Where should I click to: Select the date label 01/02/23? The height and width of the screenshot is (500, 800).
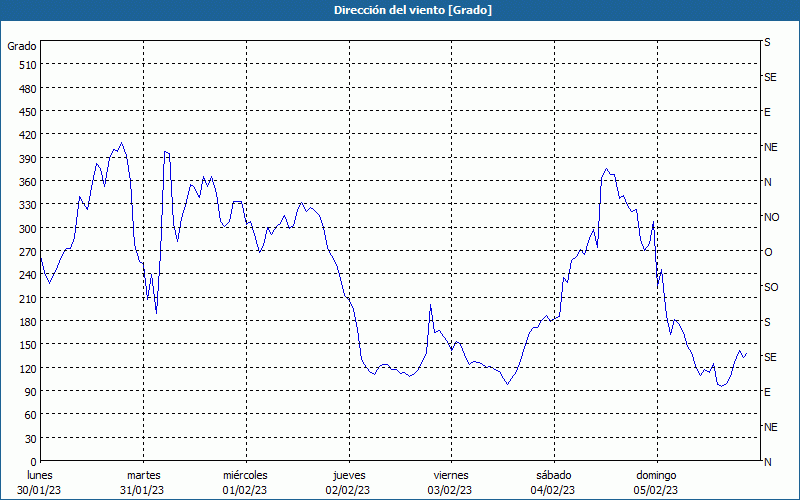245,490
